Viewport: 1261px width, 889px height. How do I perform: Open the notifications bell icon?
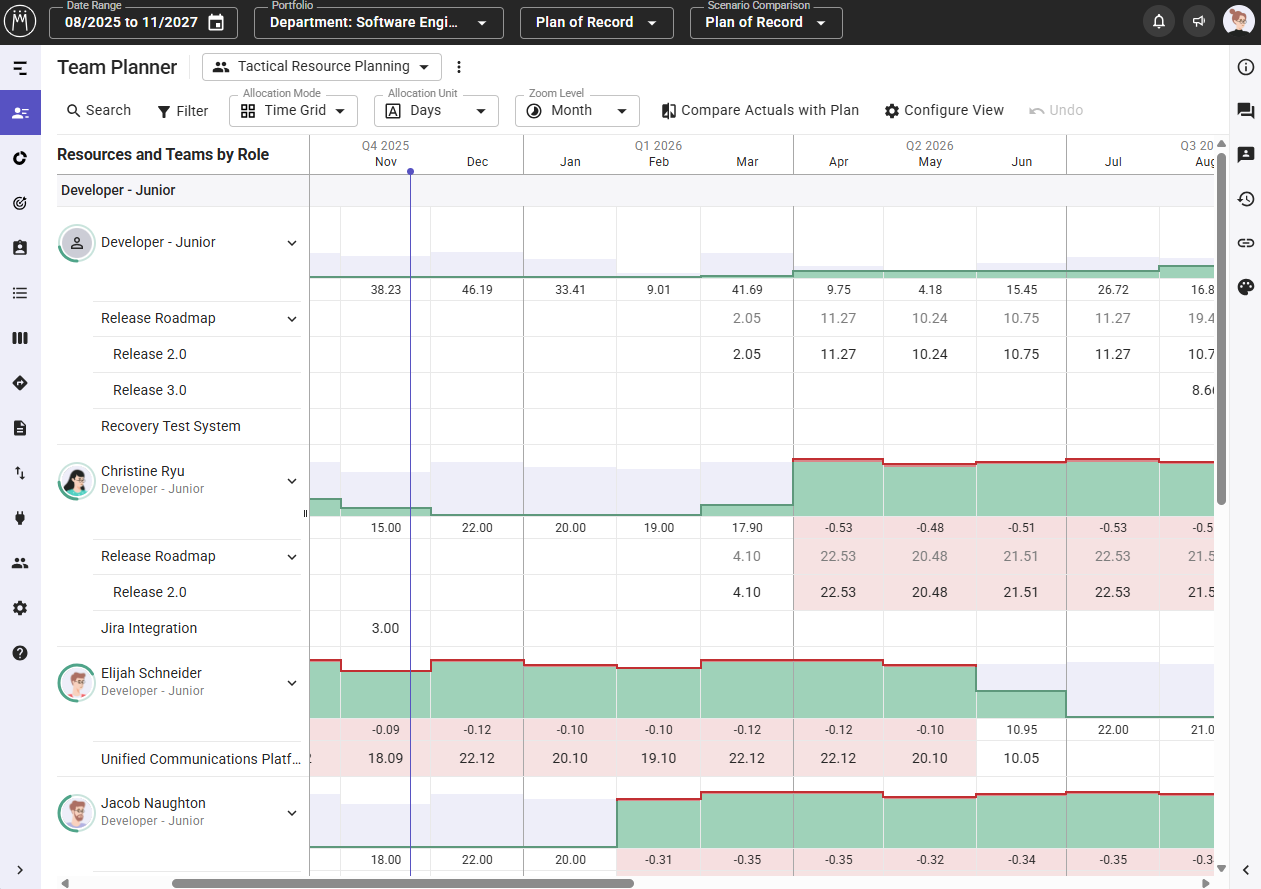[1159, 22]
